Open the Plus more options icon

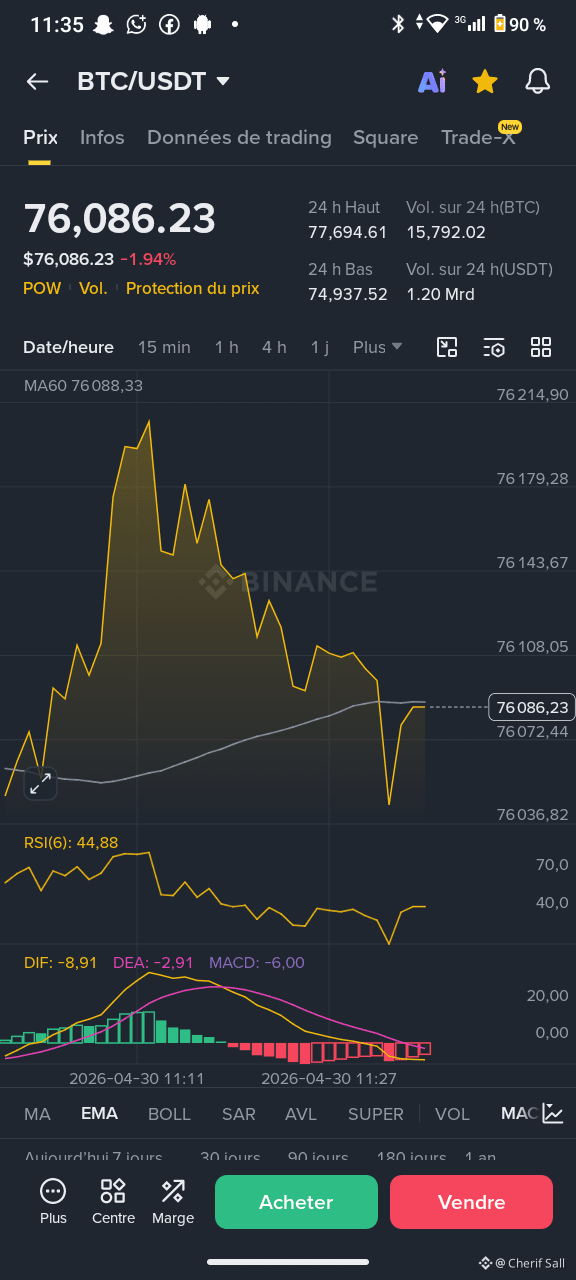click(x=53, y=1201)
